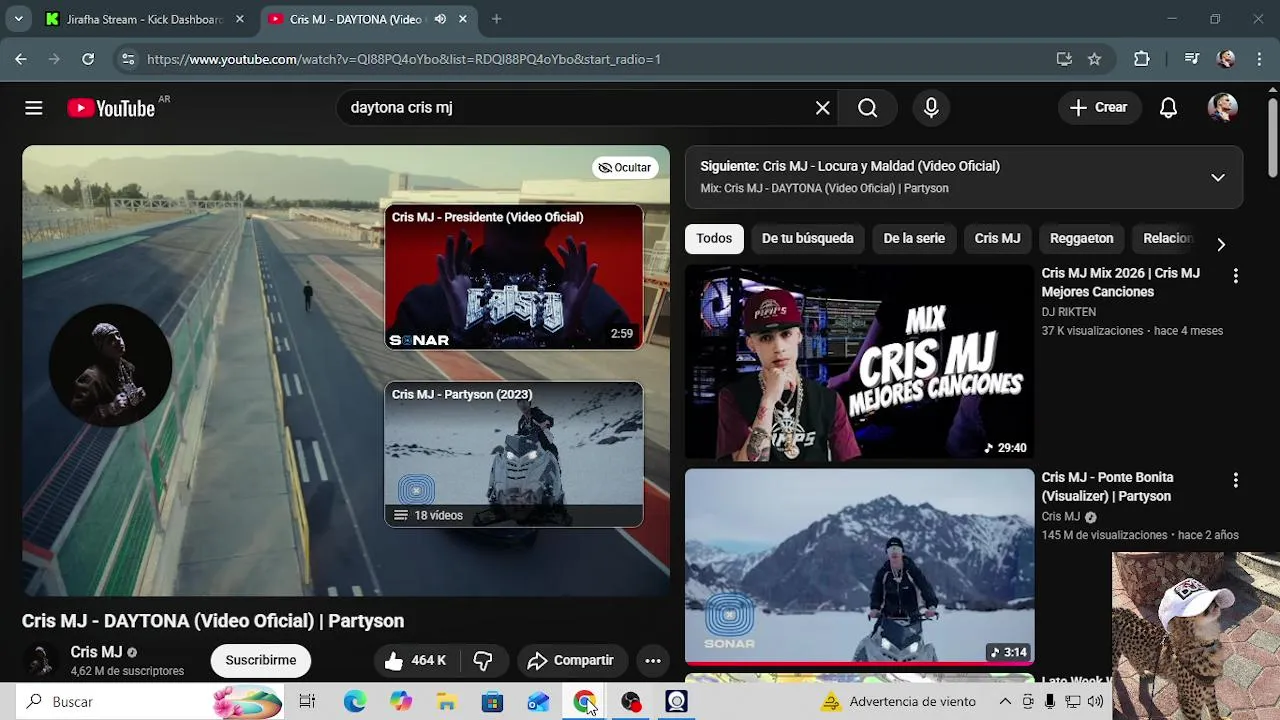Viewport: 1280px width, 720px height.
Task: Like the video showing 464 K
Action: tap(414, 660)
